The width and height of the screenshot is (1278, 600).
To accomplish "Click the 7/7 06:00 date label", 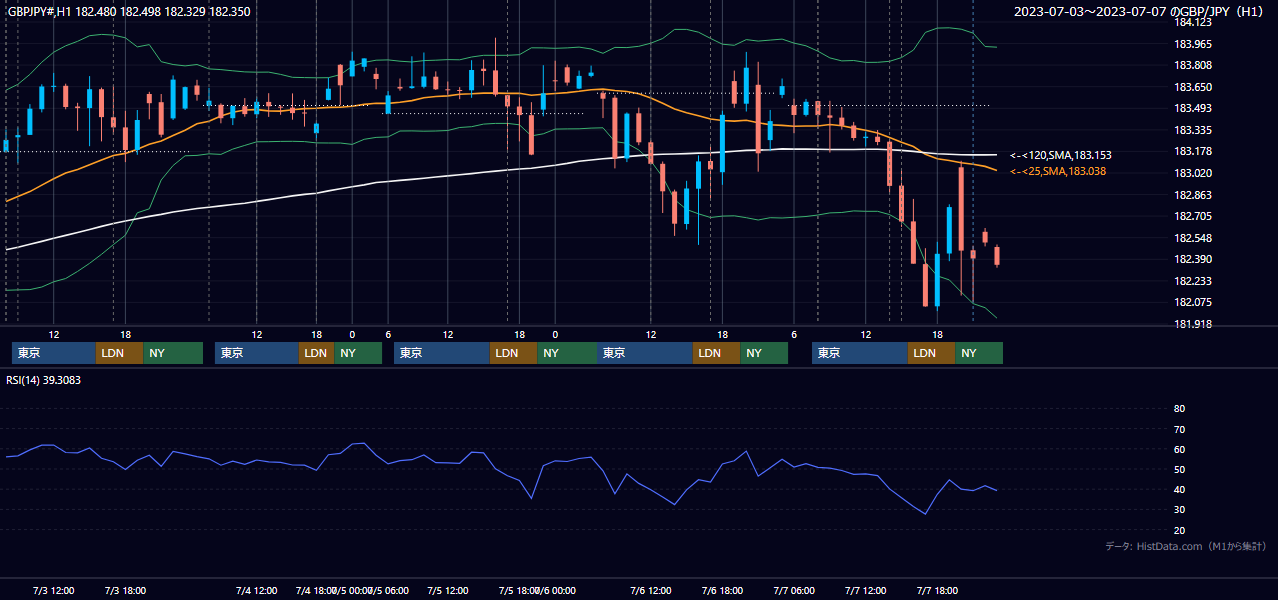I will point(794,591).
